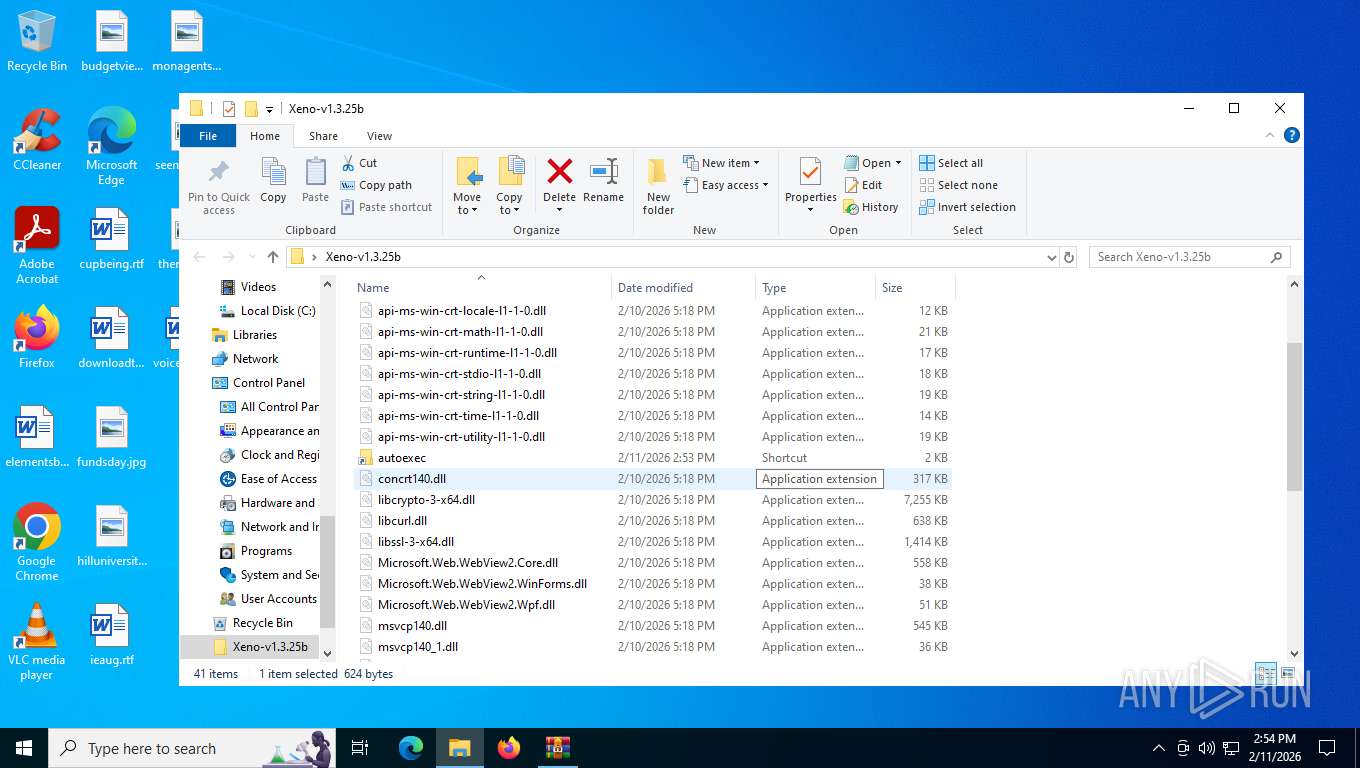Switch to the View tab

coord(379,136)
